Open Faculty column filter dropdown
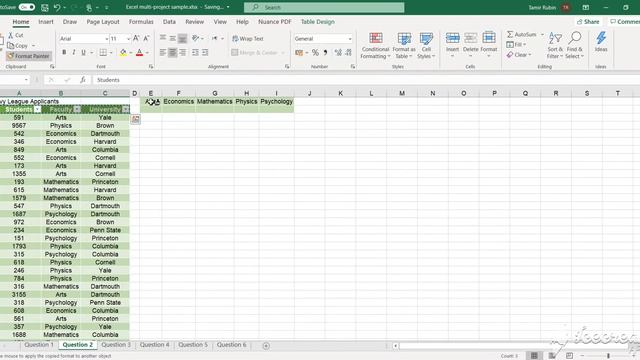640x360 pixels. (x=77, y=109)
